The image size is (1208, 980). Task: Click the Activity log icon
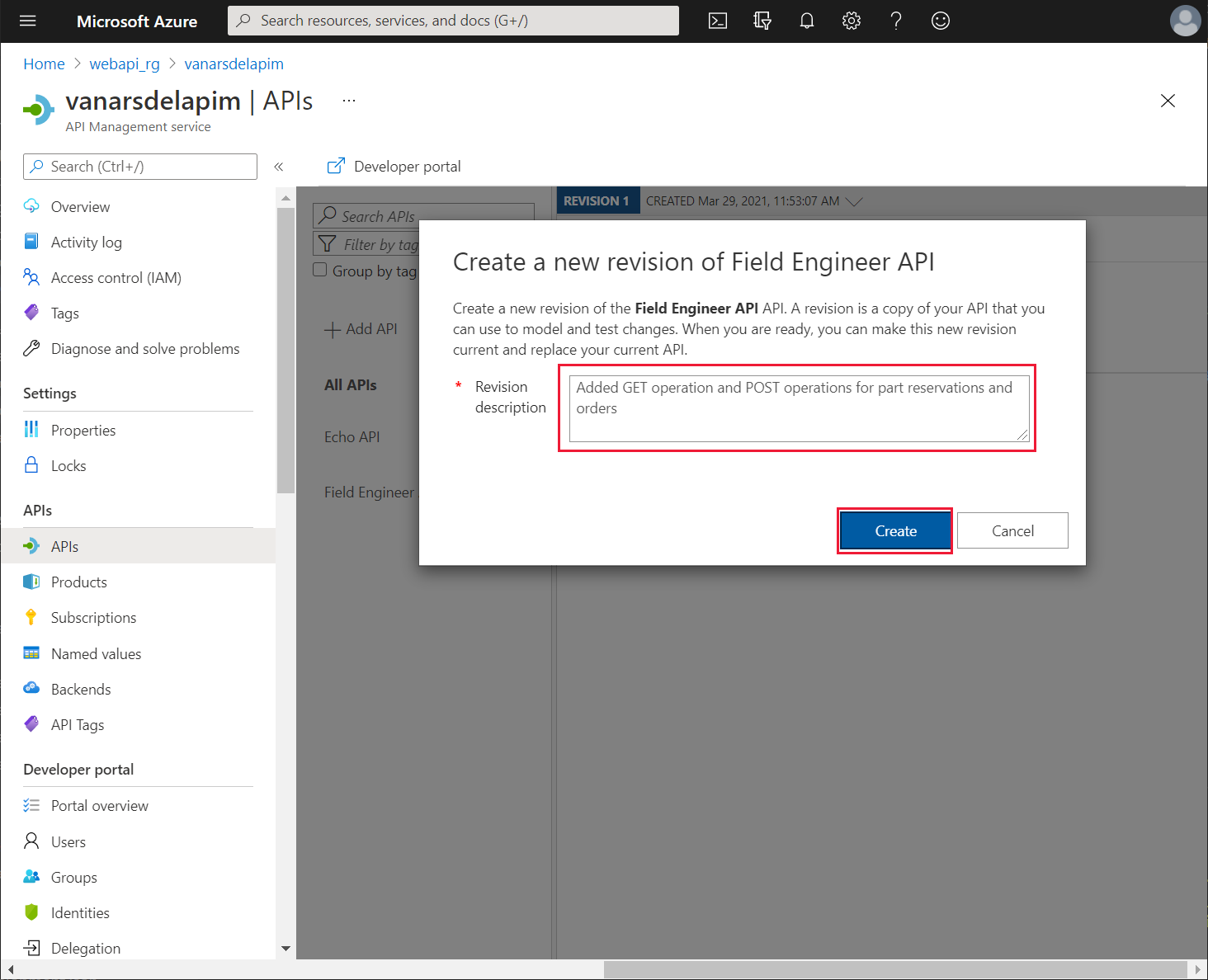31,242
